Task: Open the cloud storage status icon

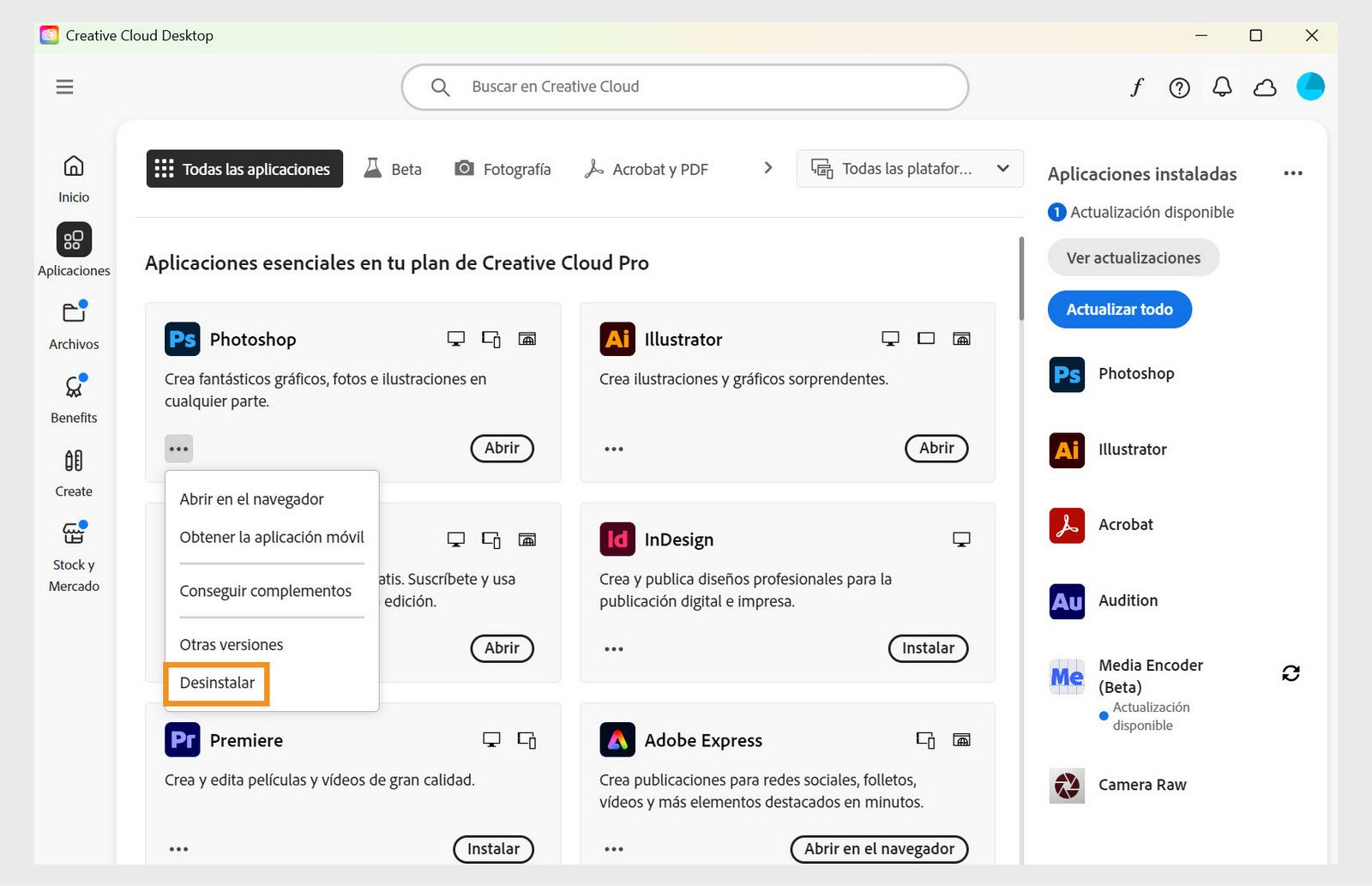Action: point(1265,87)
